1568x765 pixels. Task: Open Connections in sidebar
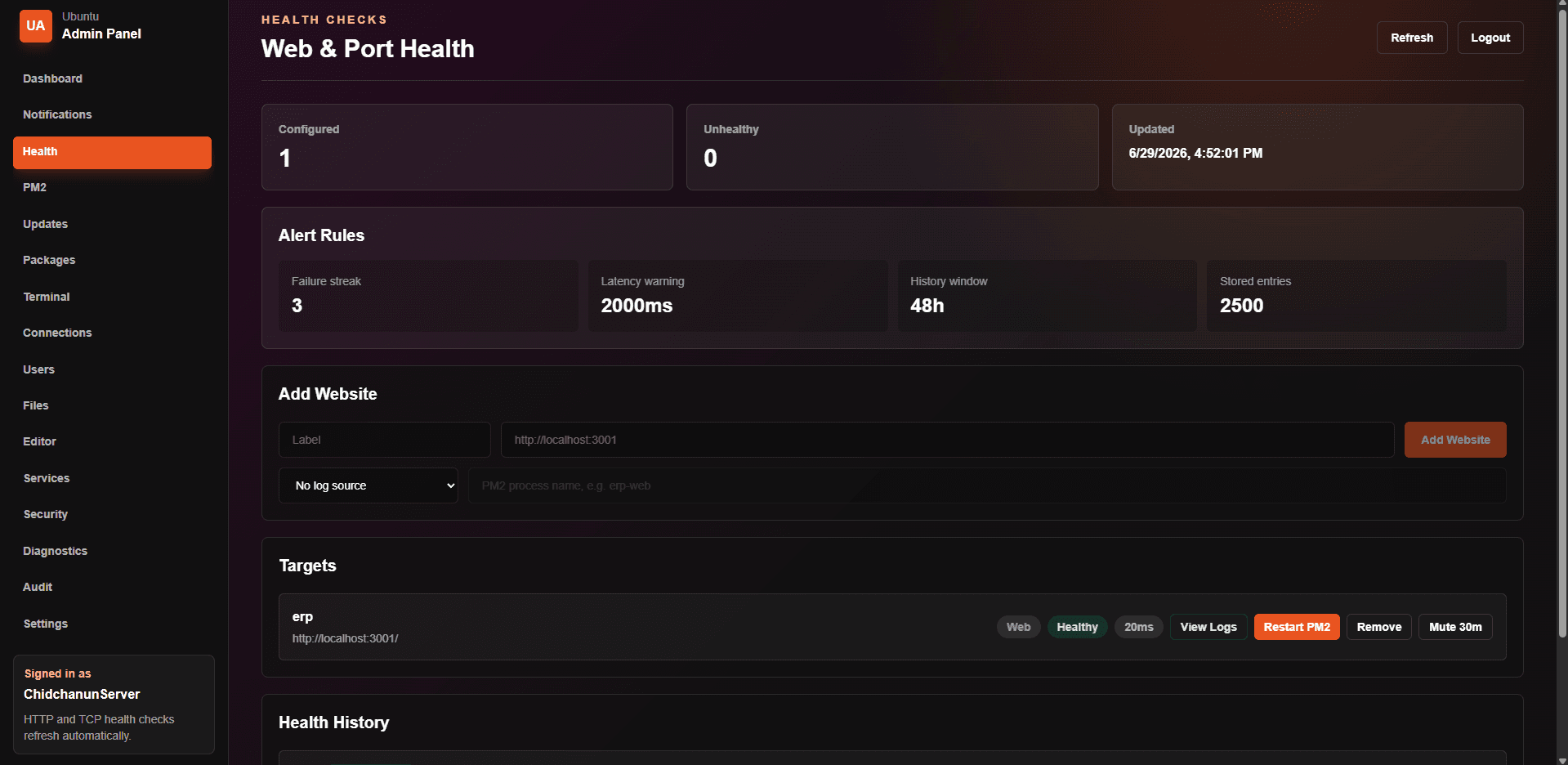[x=57, y=333]
